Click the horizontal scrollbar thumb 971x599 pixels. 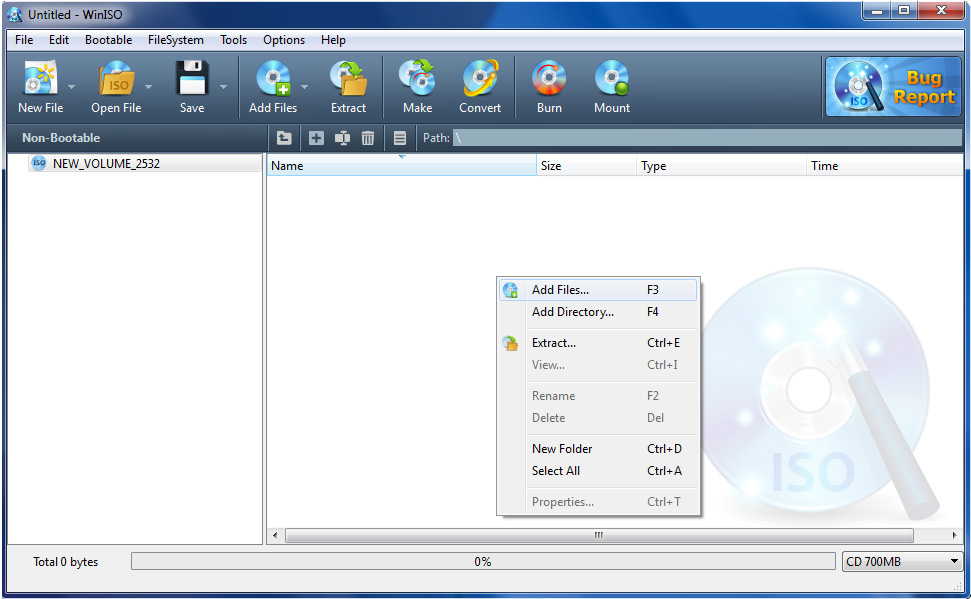coord(599,535)
